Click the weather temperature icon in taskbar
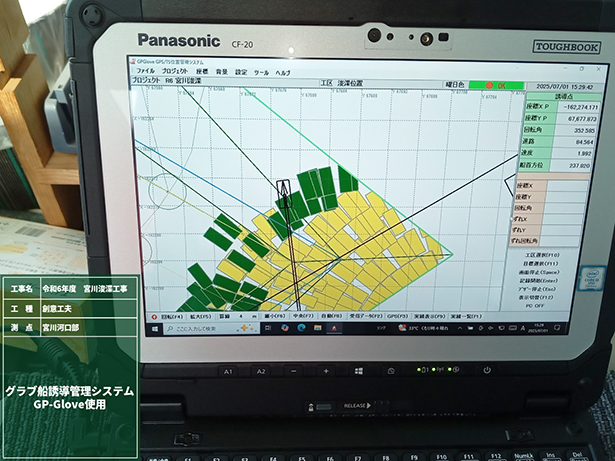Viewport: 615px width, 461px height. [403, 327]
